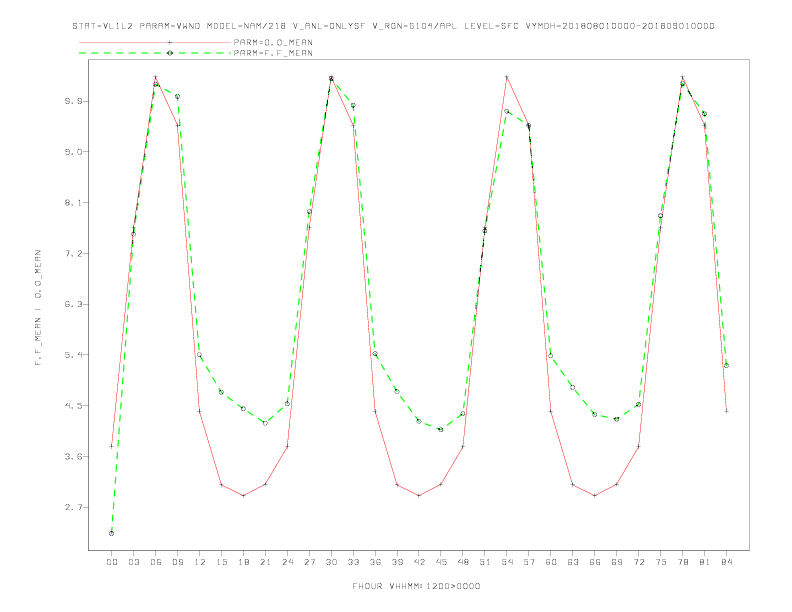Click x-axis tick label 33
This screenshot has width=792, height=612.
353,562
